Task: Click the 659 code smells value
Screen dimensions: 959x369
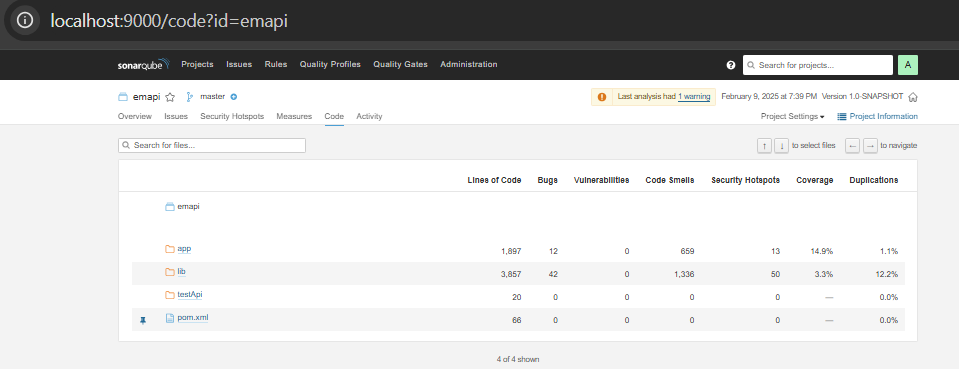Action: click(x=687, y=252)
